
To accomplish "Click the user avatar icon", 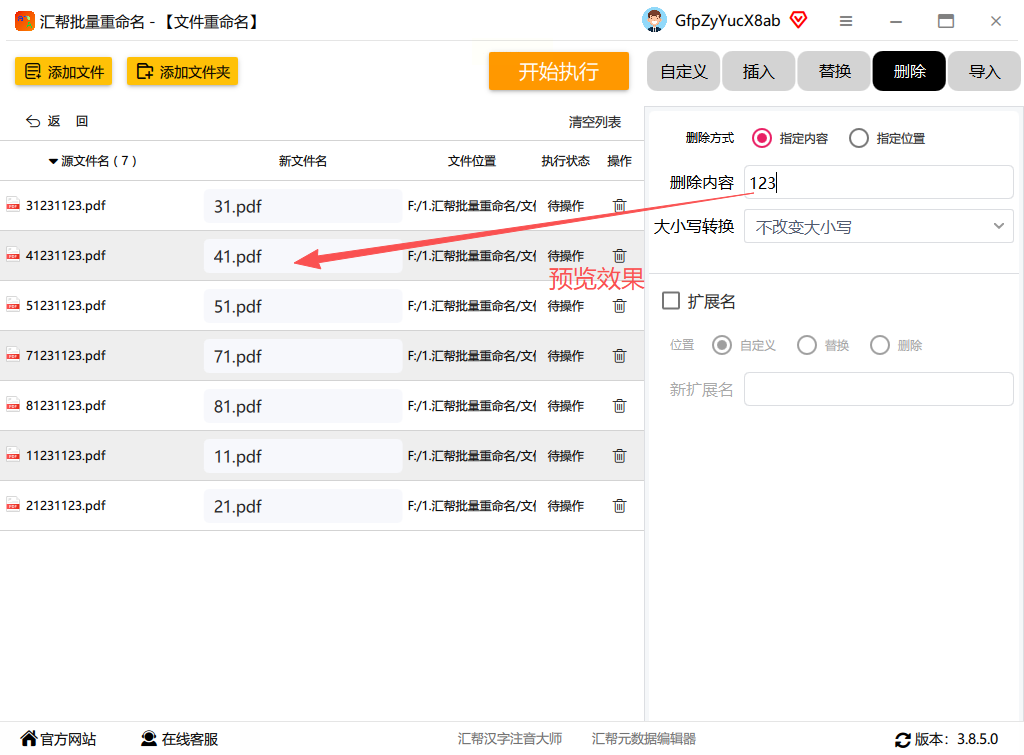I will (x=654, y=20).
